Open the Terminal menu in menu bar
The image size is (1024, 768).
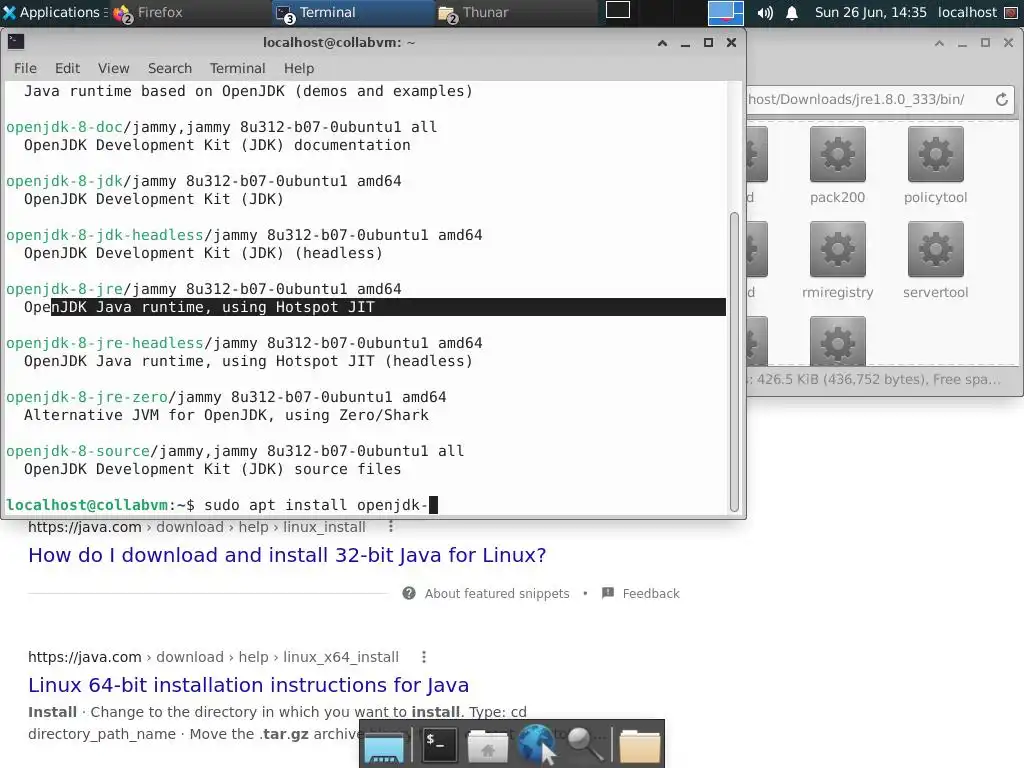point(238,69)
